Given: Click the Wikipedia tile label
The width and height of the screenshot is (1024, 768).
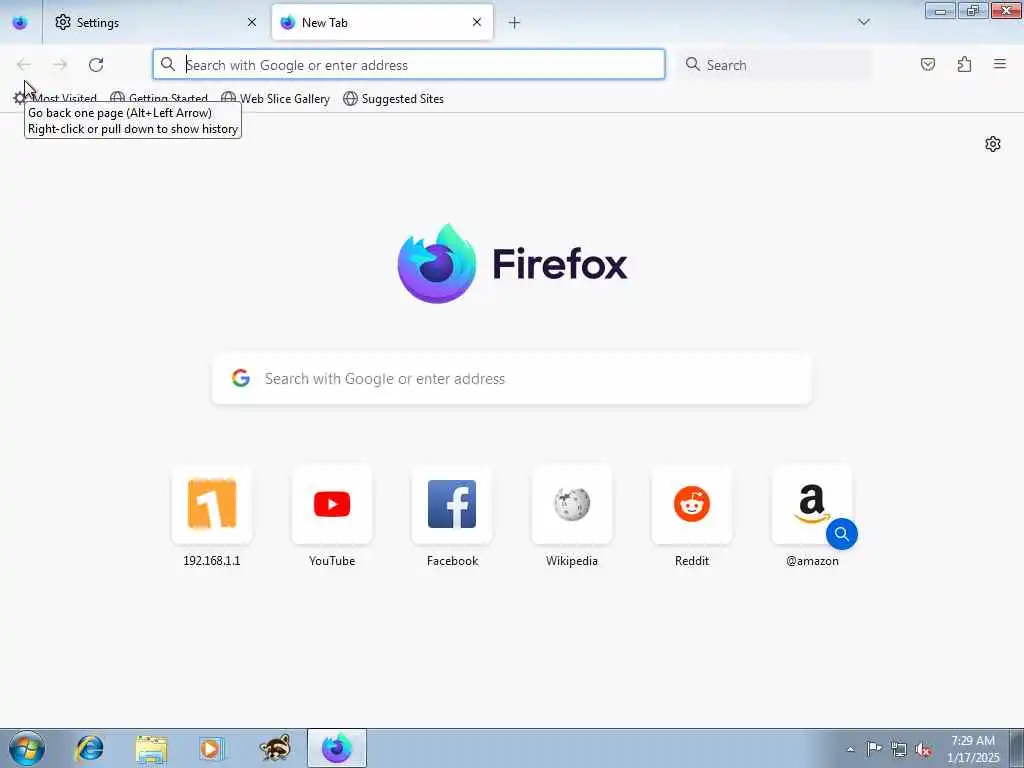Looking at the screenshot, I should [x=572, y=561].
